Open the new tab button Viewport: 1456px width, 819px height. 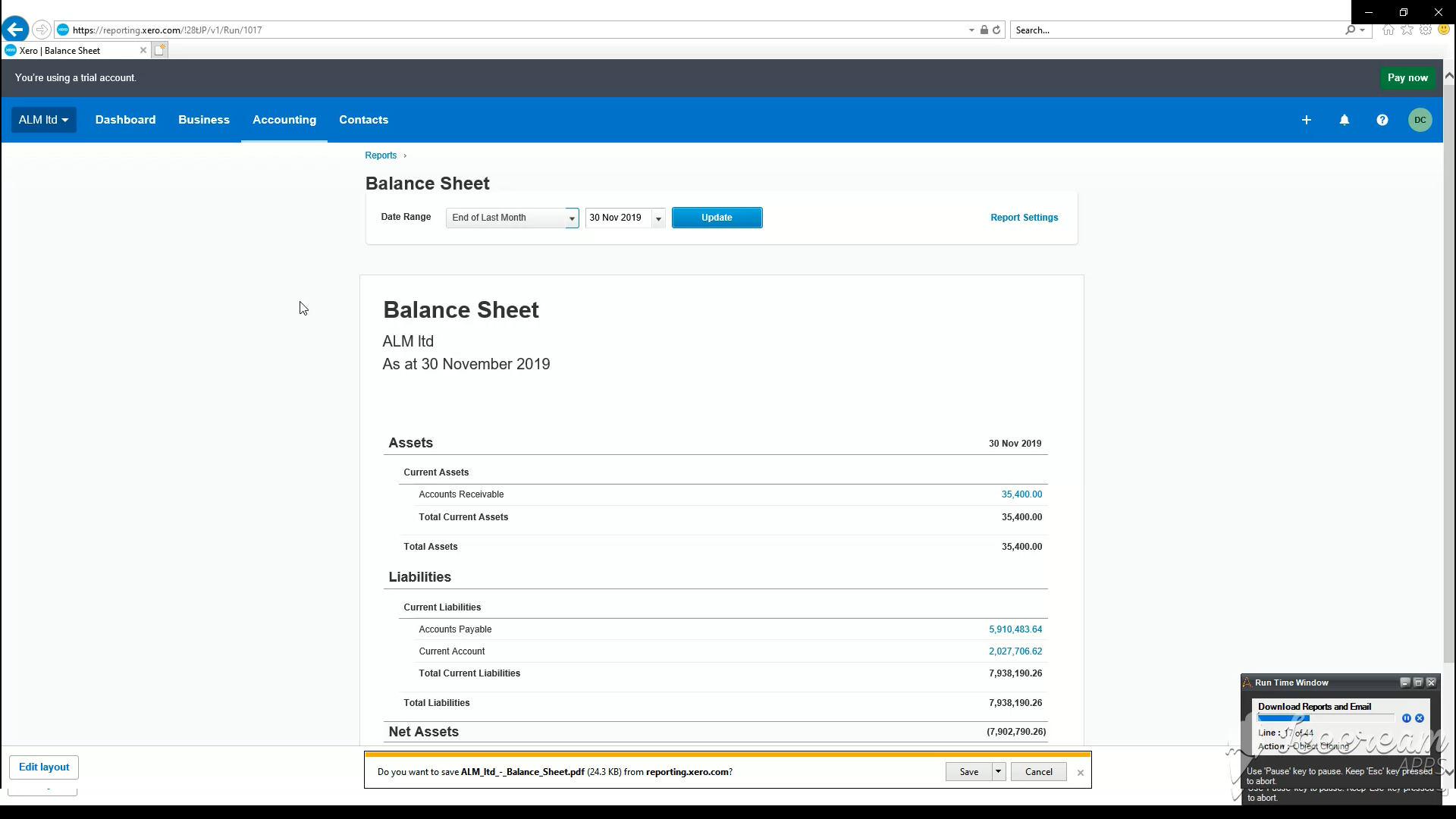[x=159, y=50]
